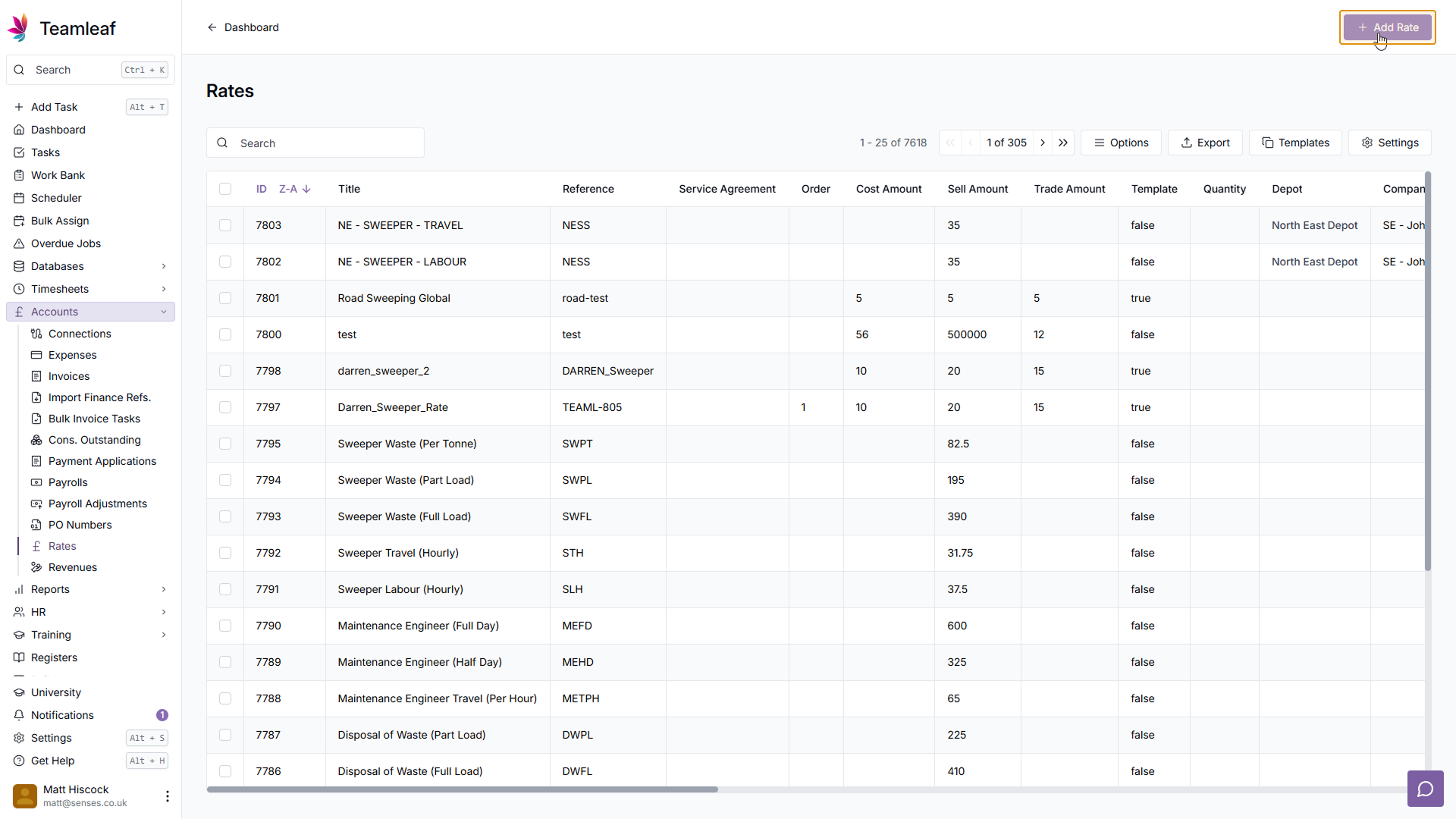Click the chat support bubble icon
The width and height of the screenshot is (1456, 819).
[1425, 789]
